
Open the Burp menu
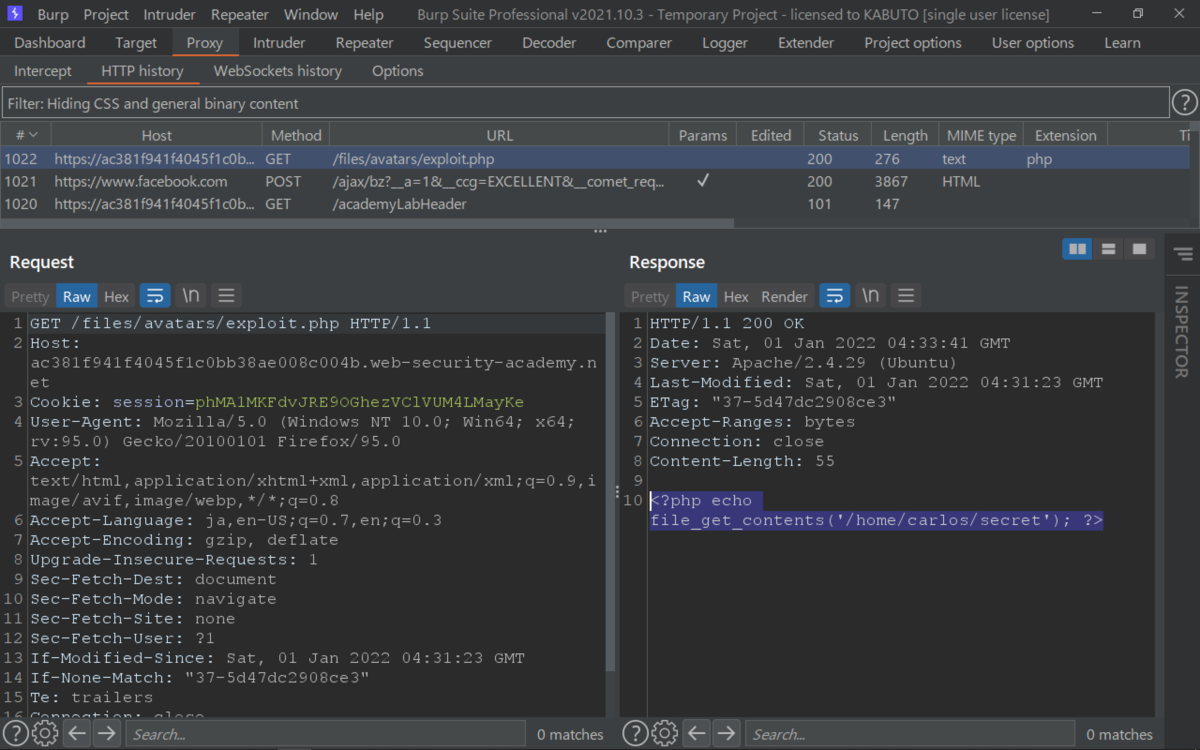(53, 15)
